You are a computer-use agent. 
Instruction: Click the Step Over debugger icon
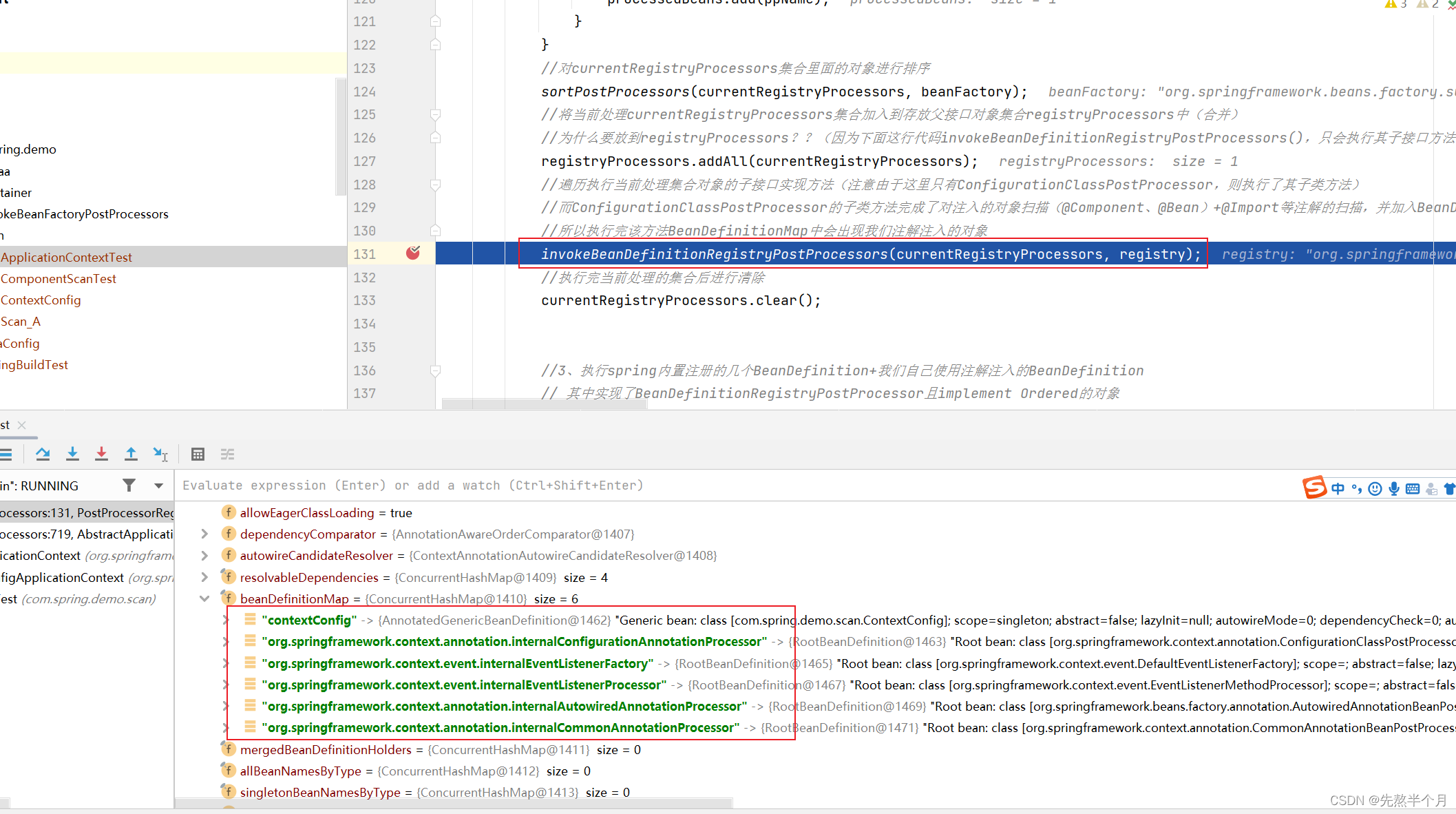coord(43,454)
